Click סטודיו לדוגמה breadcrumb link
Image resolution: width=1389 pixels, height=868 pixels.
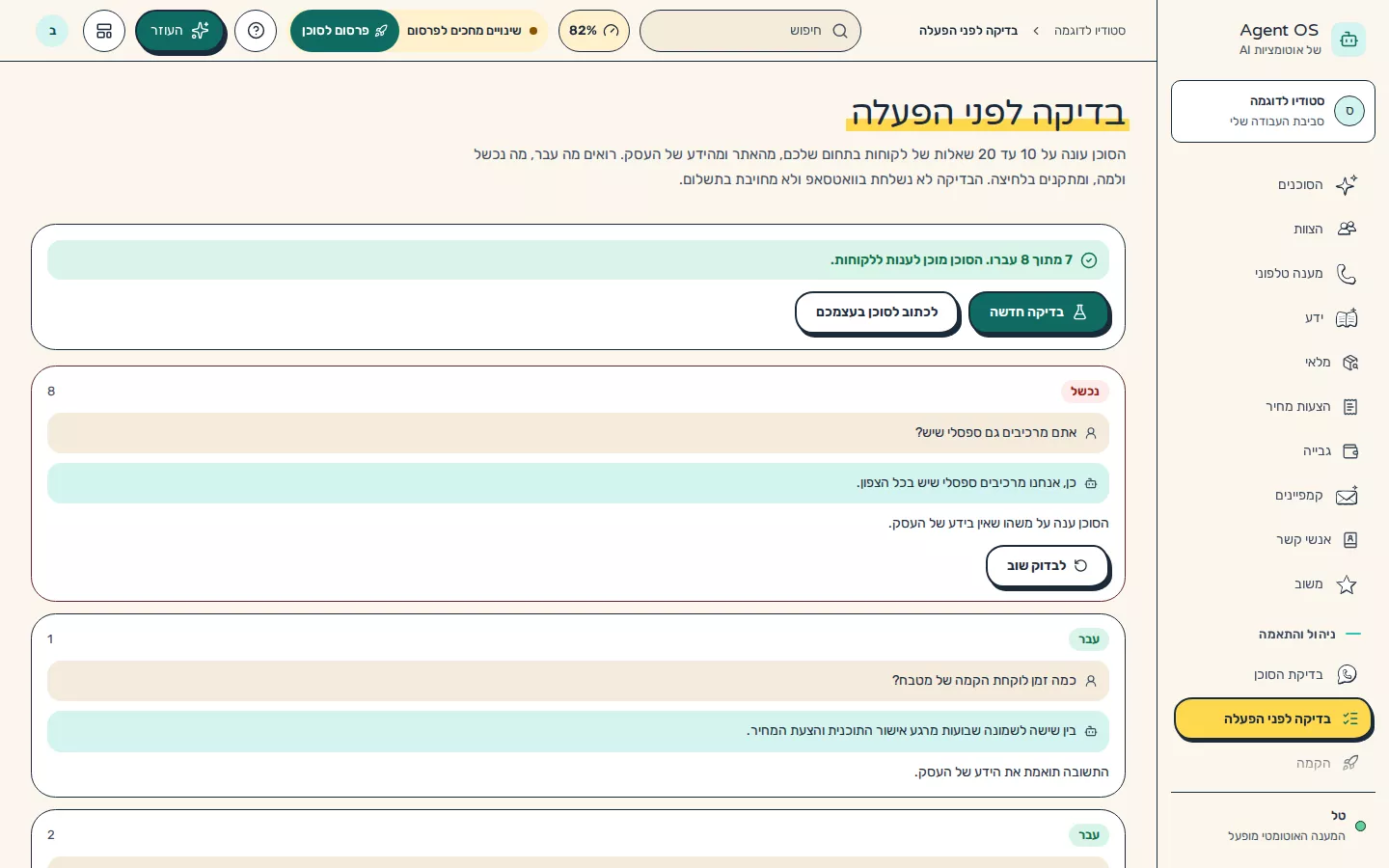pos(1090,31)
